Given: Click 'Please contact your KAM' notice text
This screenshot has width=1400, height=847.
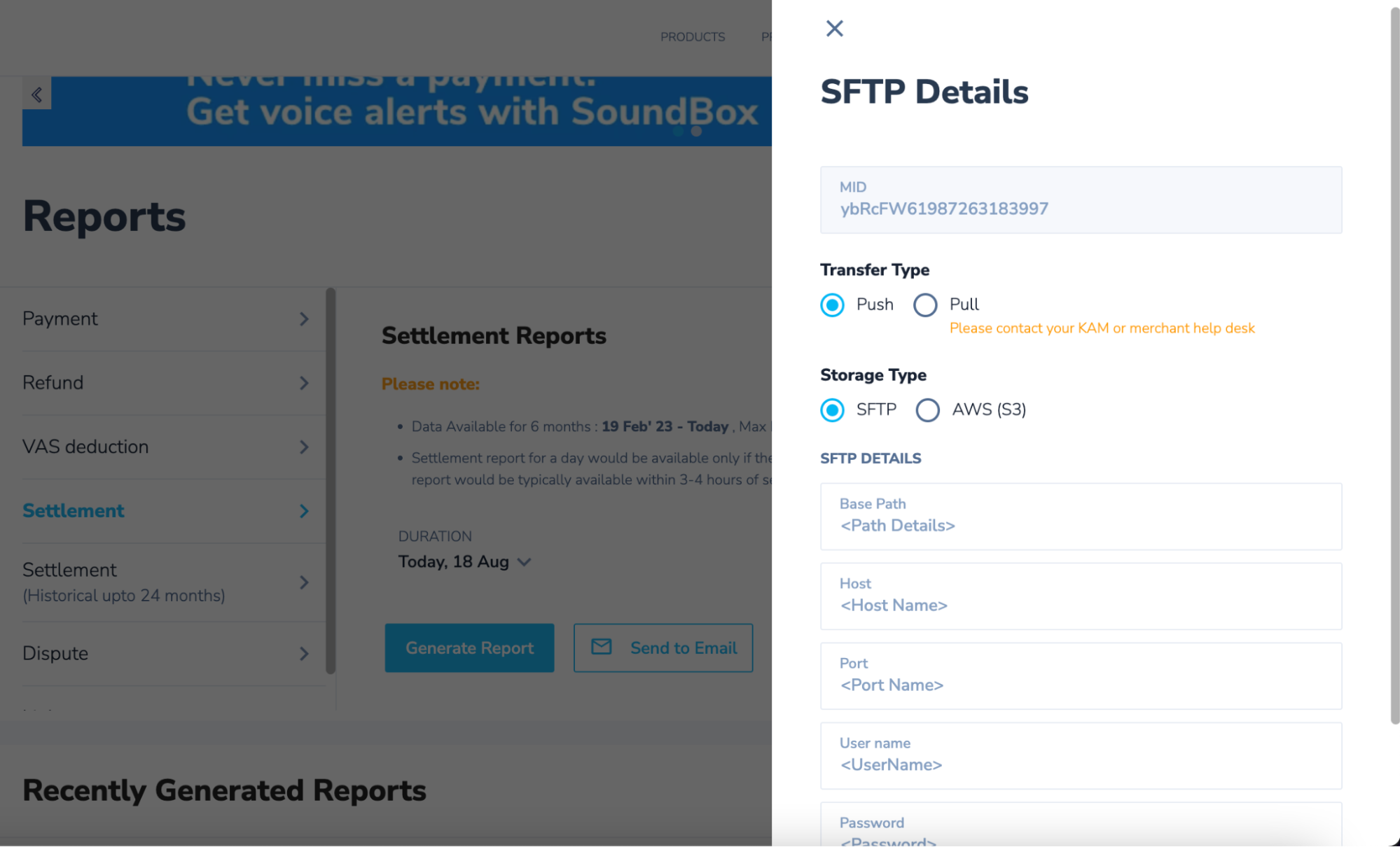Looking at the screenshot, I should [x=1102, y=328].
